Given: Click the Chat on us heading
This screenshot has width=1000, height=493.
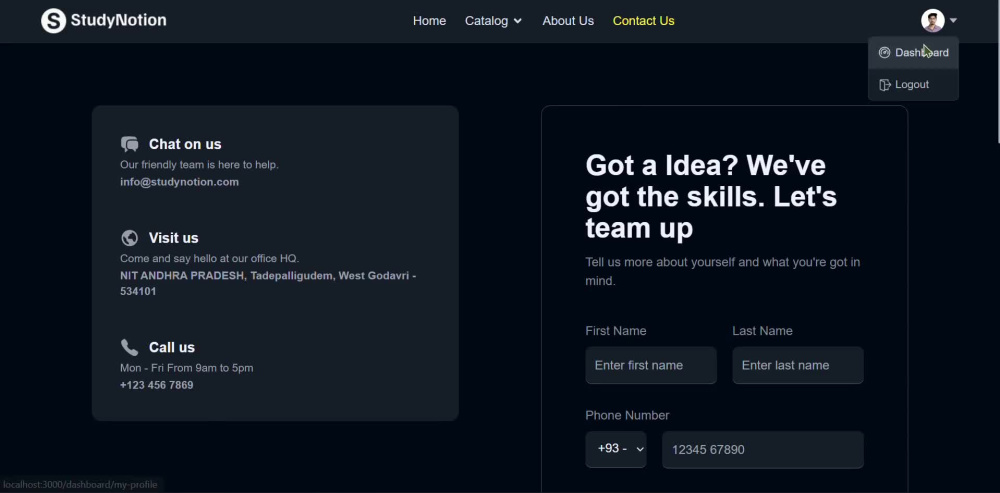Looking at the screenshot, I should point(185,144).
